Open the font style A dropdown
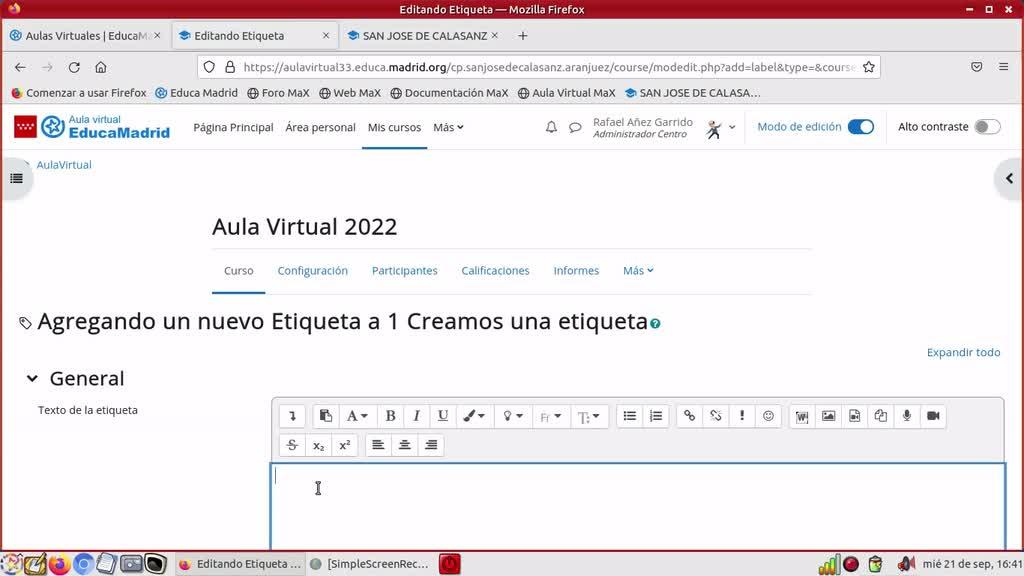Viewport: 1024px width, 576px height. (x=357, y=416)
